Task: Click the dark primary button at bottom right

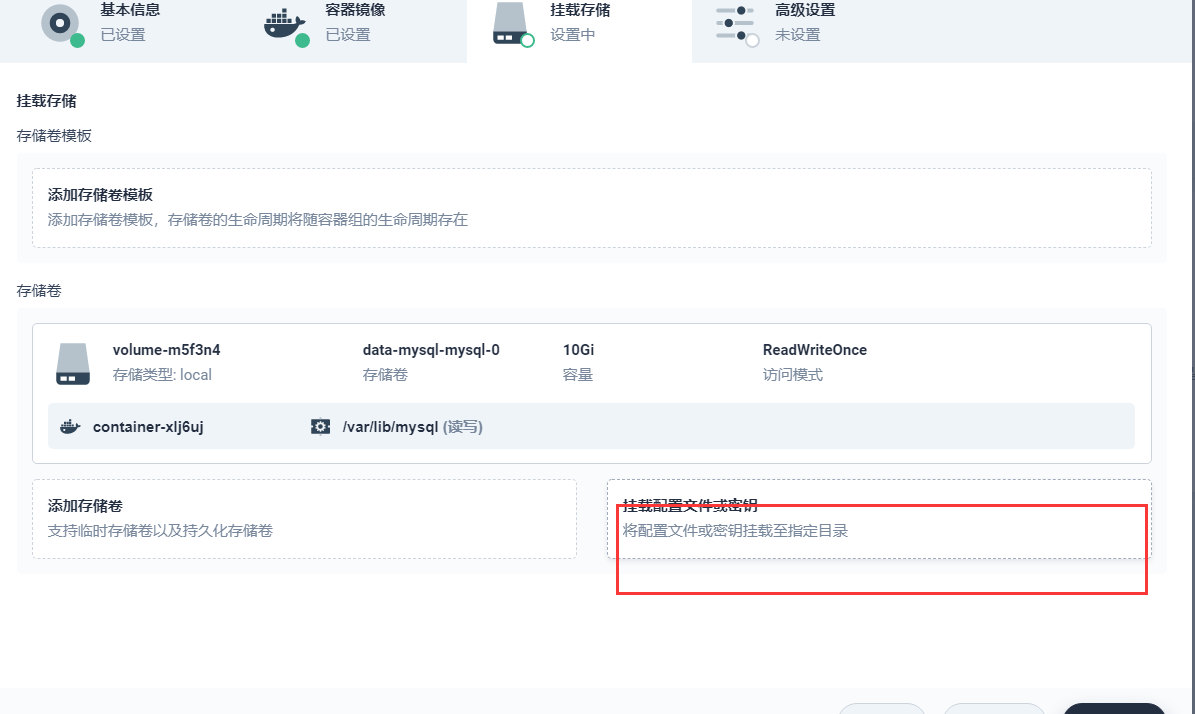Action: coord(1113,708)
